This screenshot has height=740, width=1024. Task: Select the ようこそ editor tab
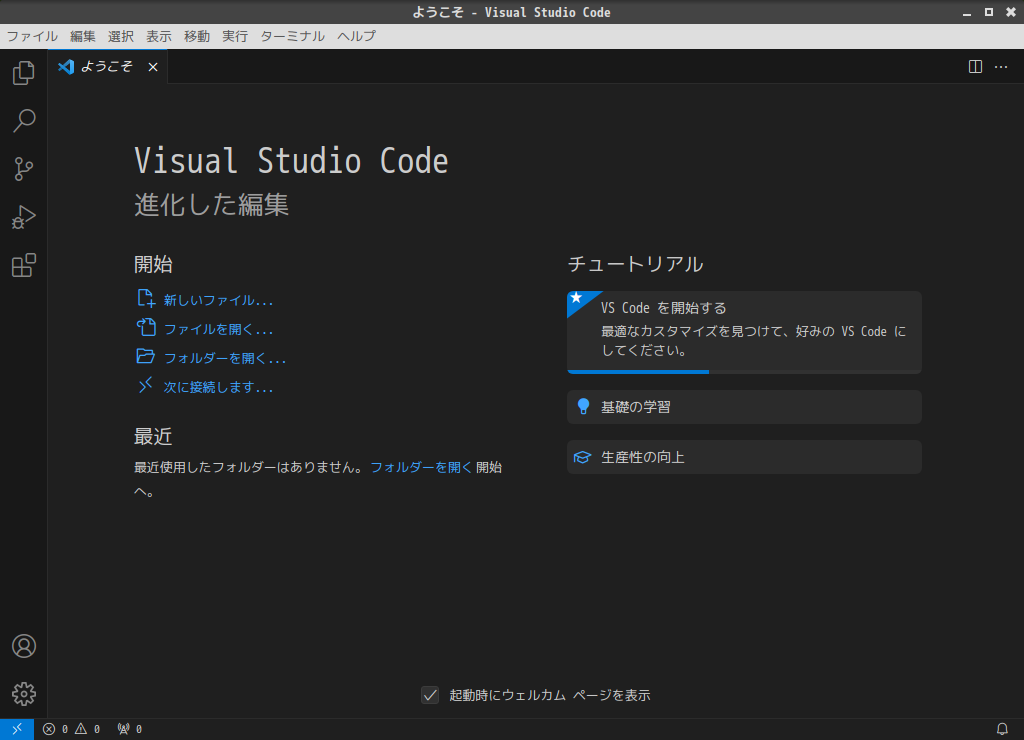(x=108, y=67)
